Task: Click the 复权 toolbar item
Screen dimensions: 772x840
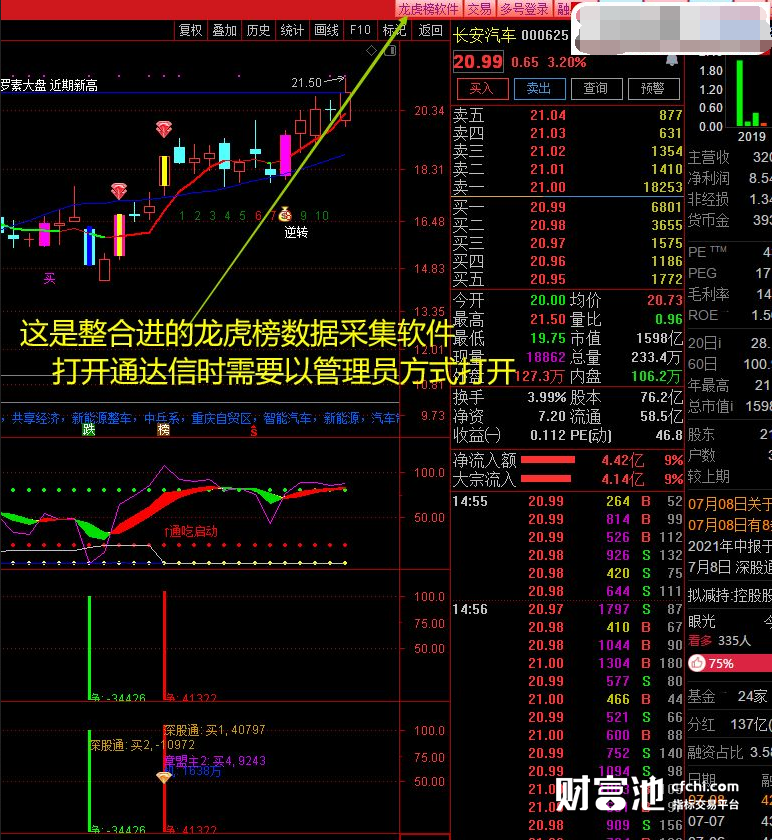Action: pyautogui.click(x=191, y=30)
